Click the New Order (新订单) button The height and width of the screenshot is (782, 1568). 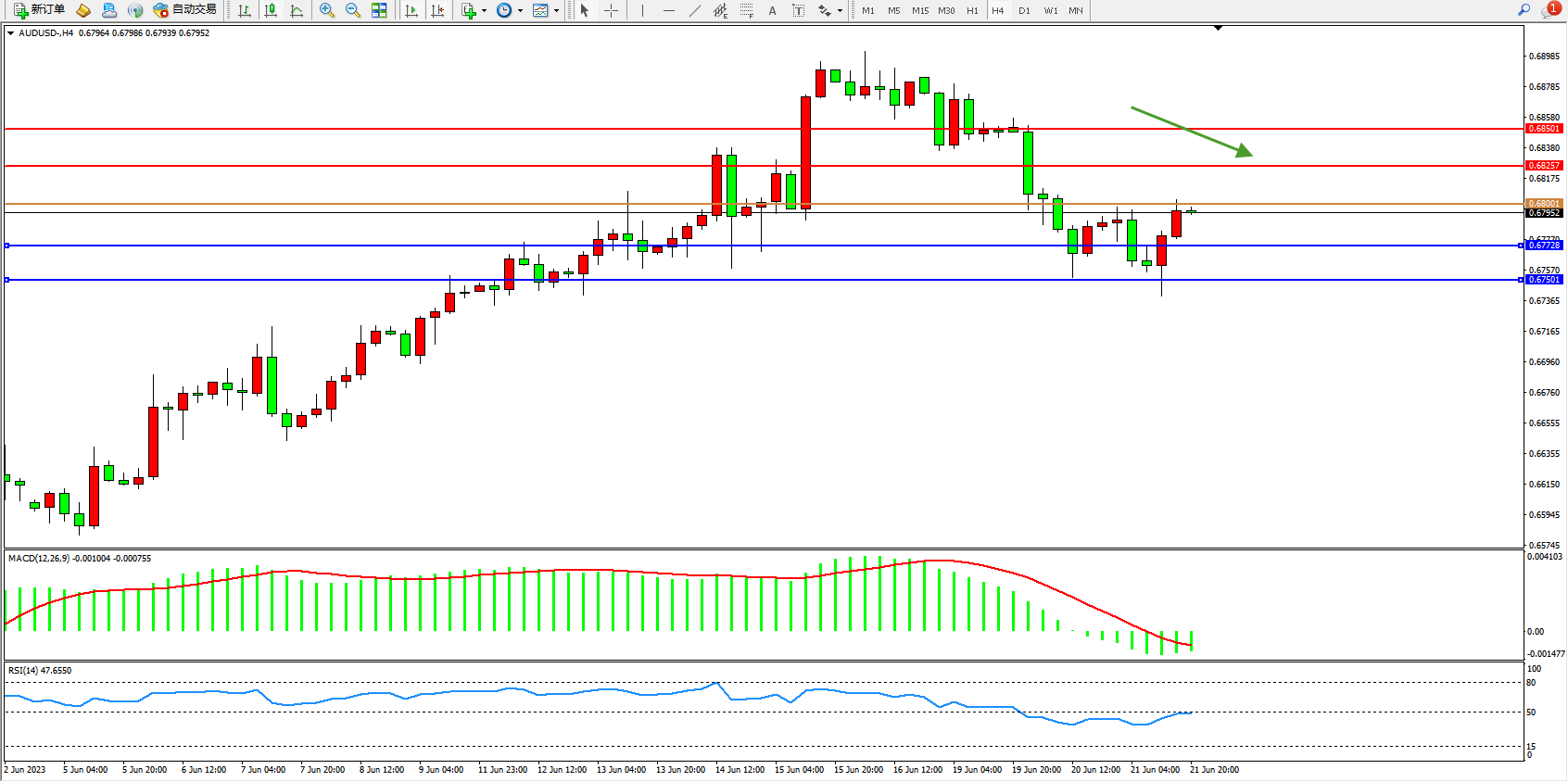[x=39, y=10]
